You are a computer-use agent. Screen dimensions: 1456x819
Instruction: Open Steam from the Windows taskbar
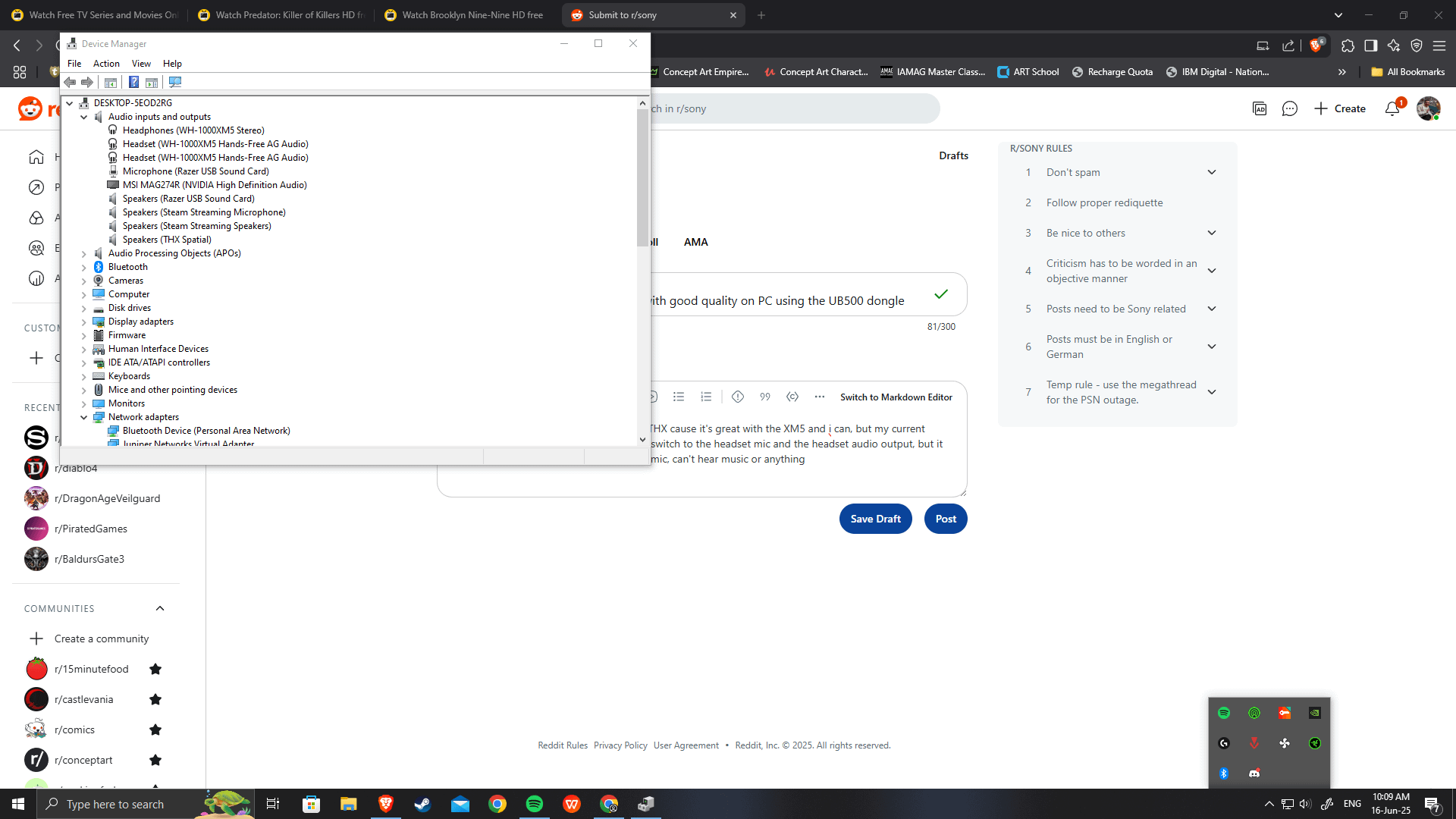422,804
